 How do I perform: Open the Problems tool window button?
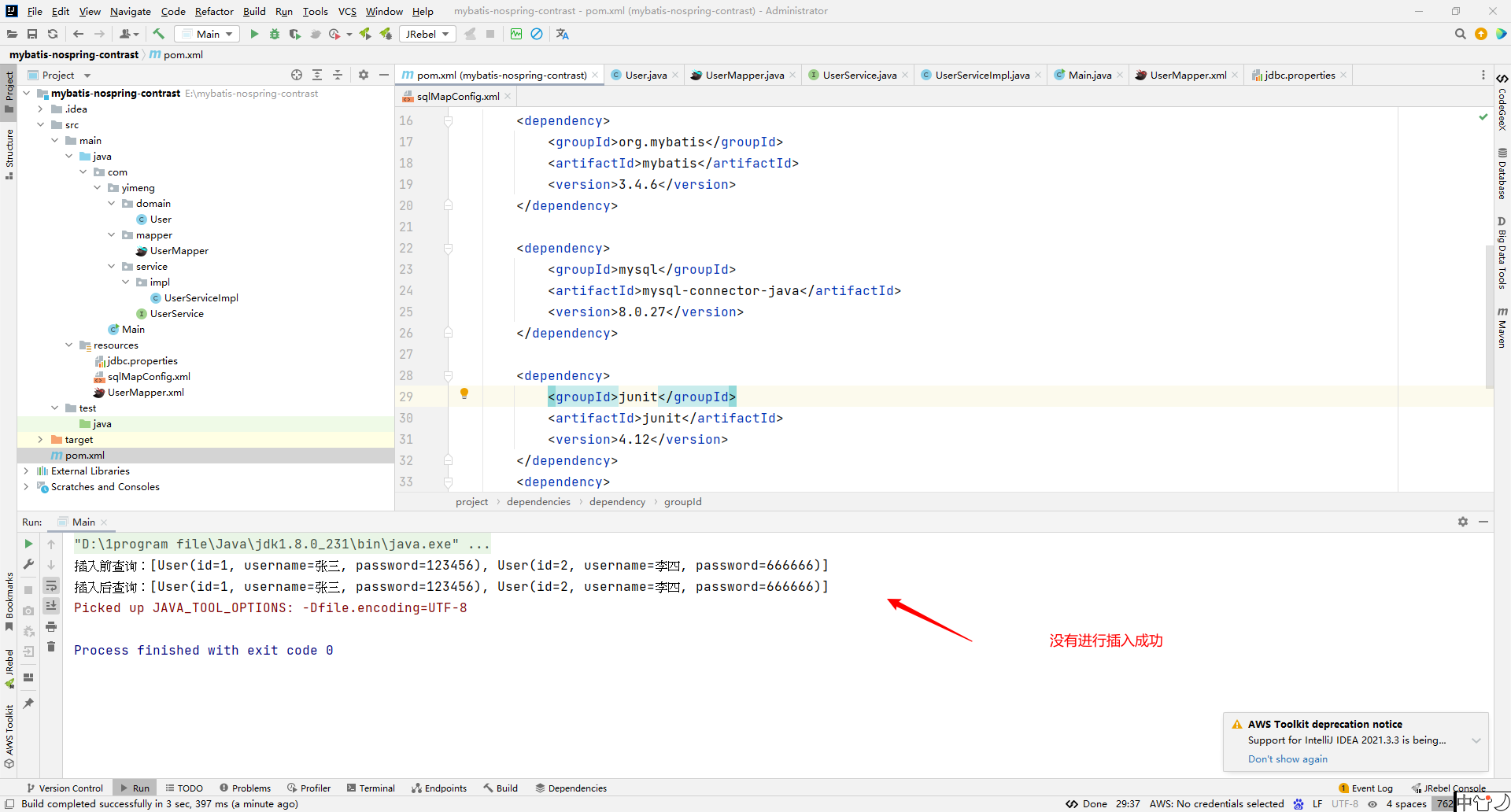246,788
